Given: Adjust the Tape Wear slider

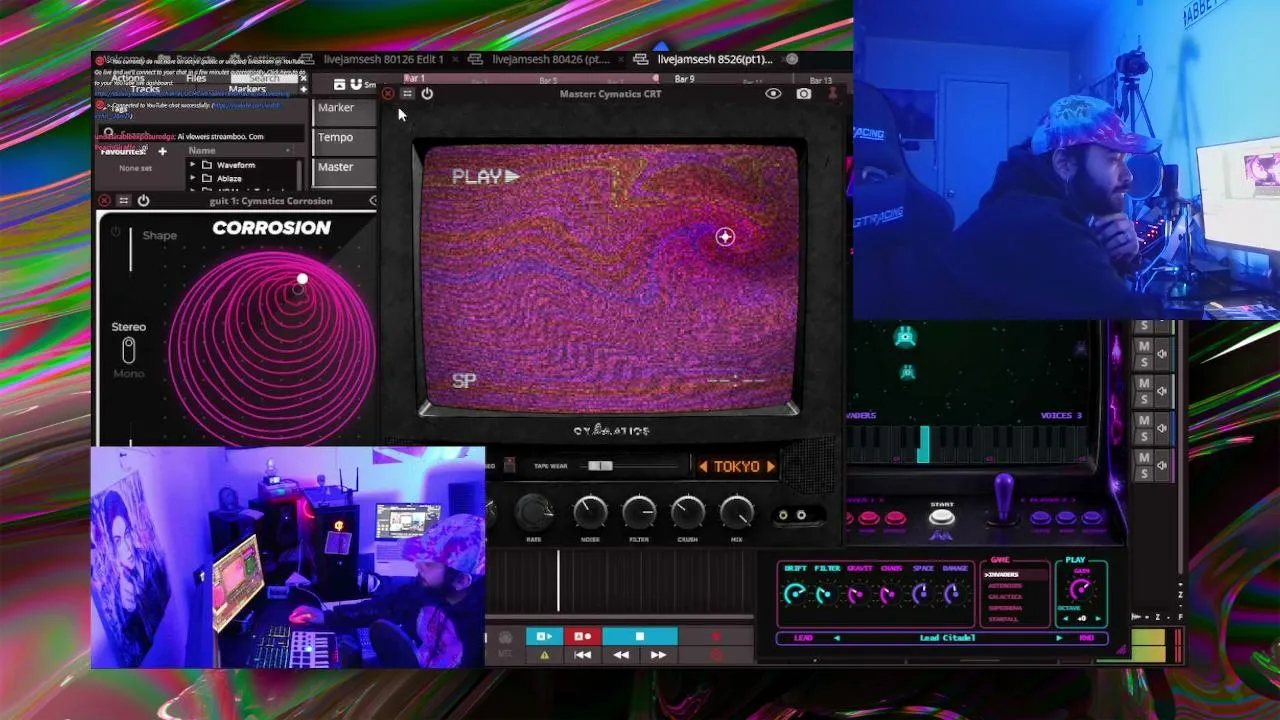Looking at the screenshot, I should point(600,466).
